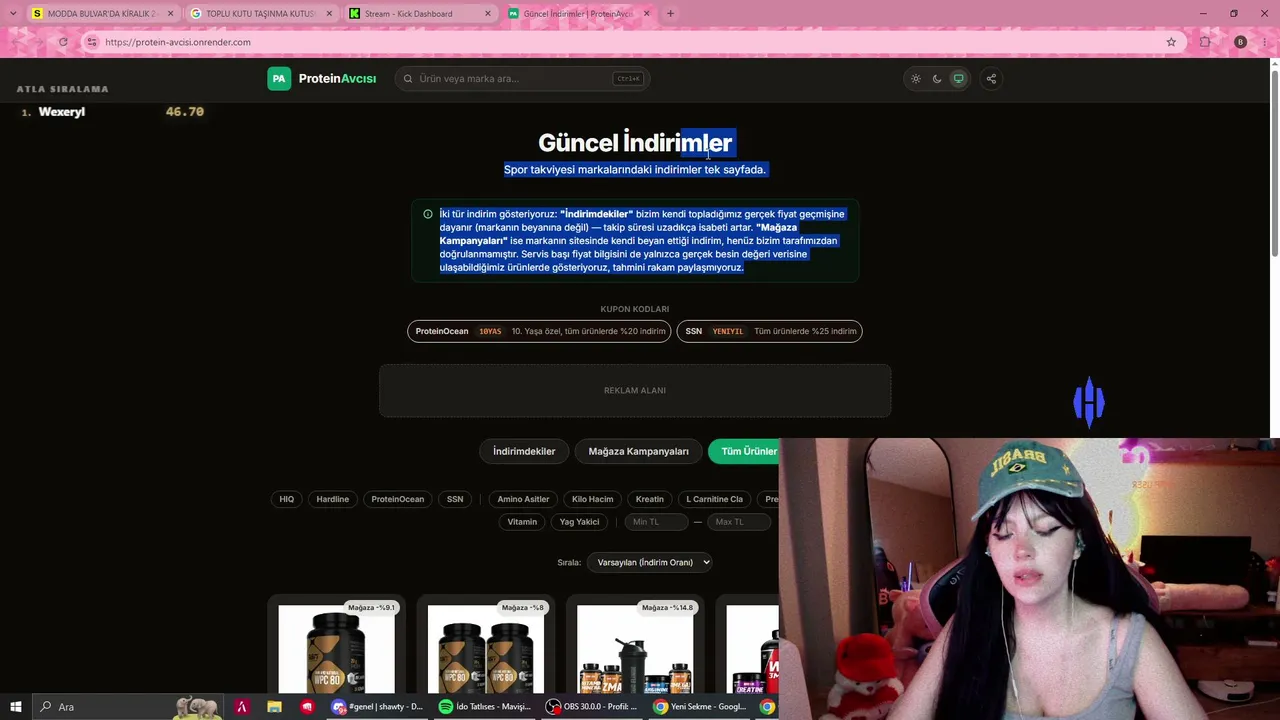The width and height of the screenshot is (1280, 720).
Task: Open Discord #genel taskbar item
Action: coord(379,707)
